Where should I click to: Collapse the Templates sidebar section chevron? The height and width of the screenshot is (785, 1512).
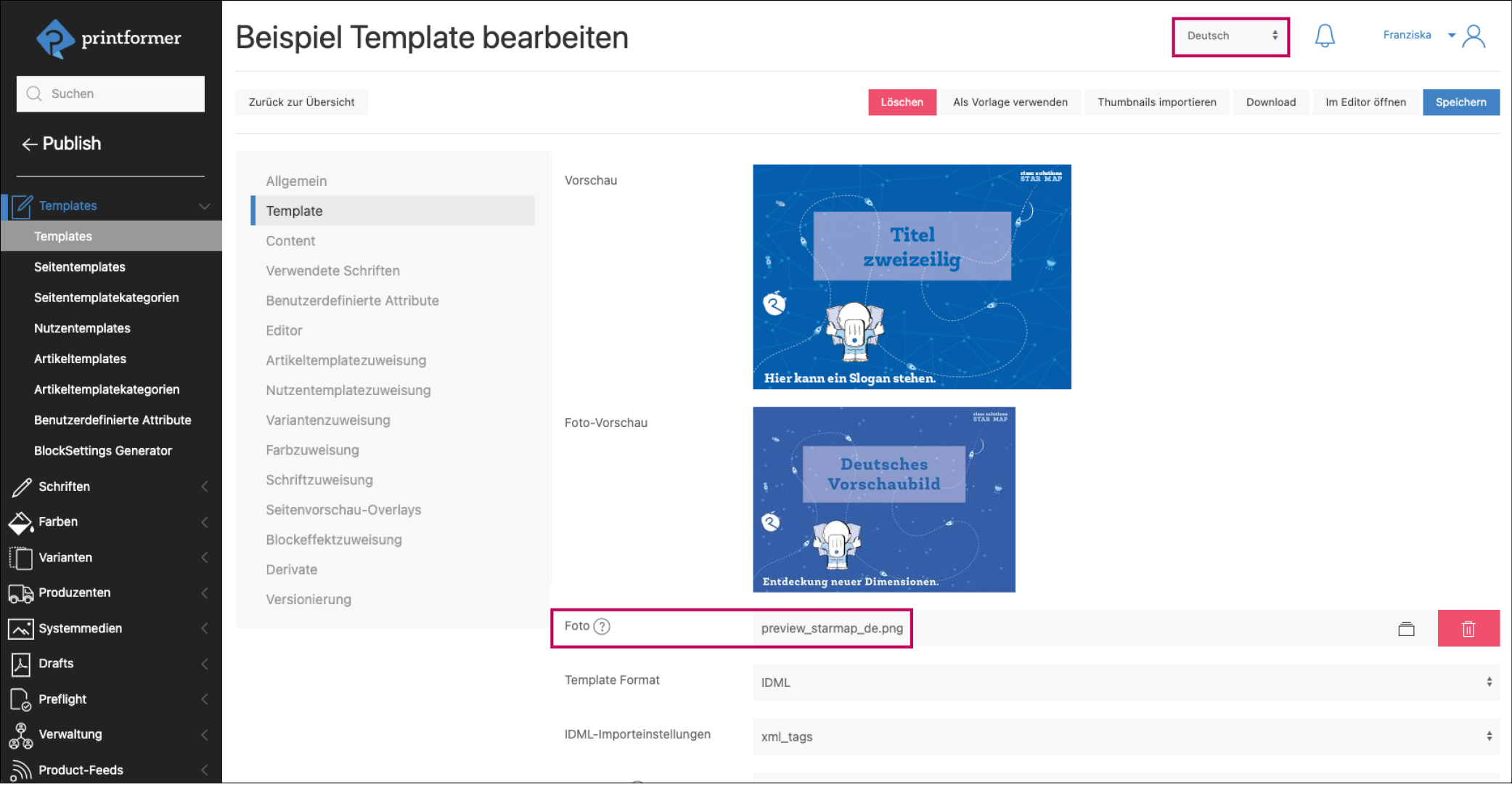(x=205, y=206)
